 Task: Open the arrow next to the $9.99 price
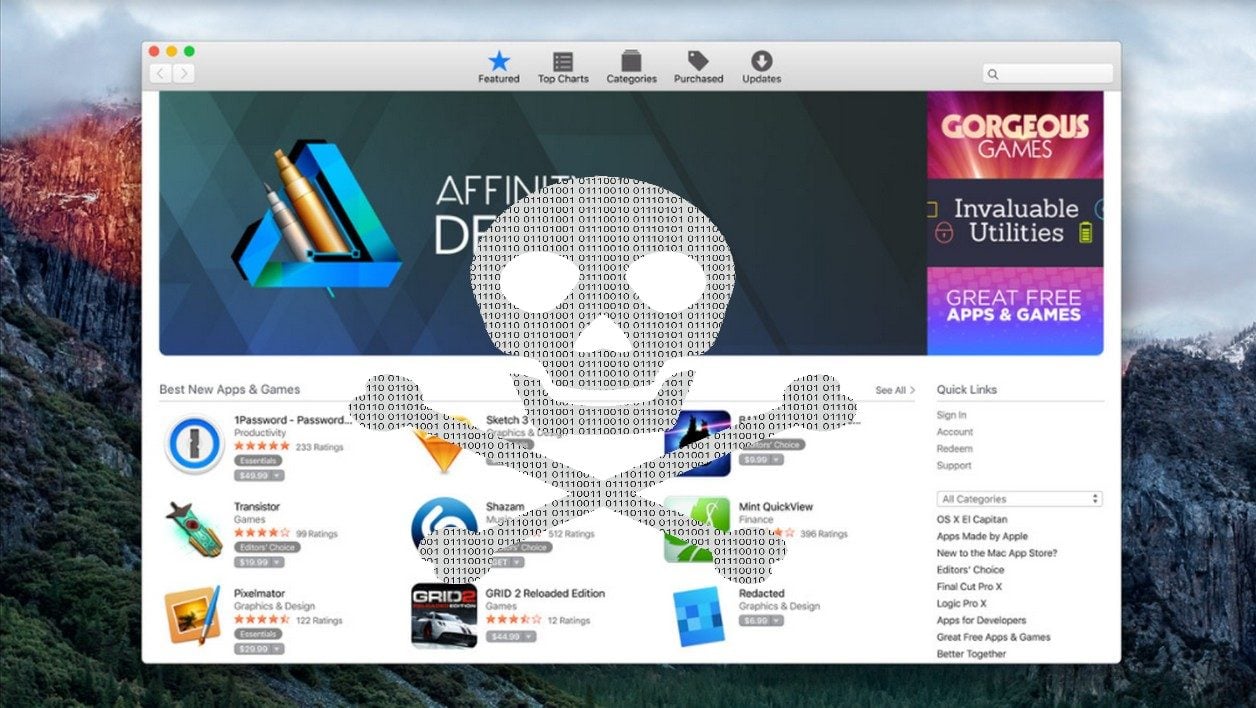click(777, 460)
